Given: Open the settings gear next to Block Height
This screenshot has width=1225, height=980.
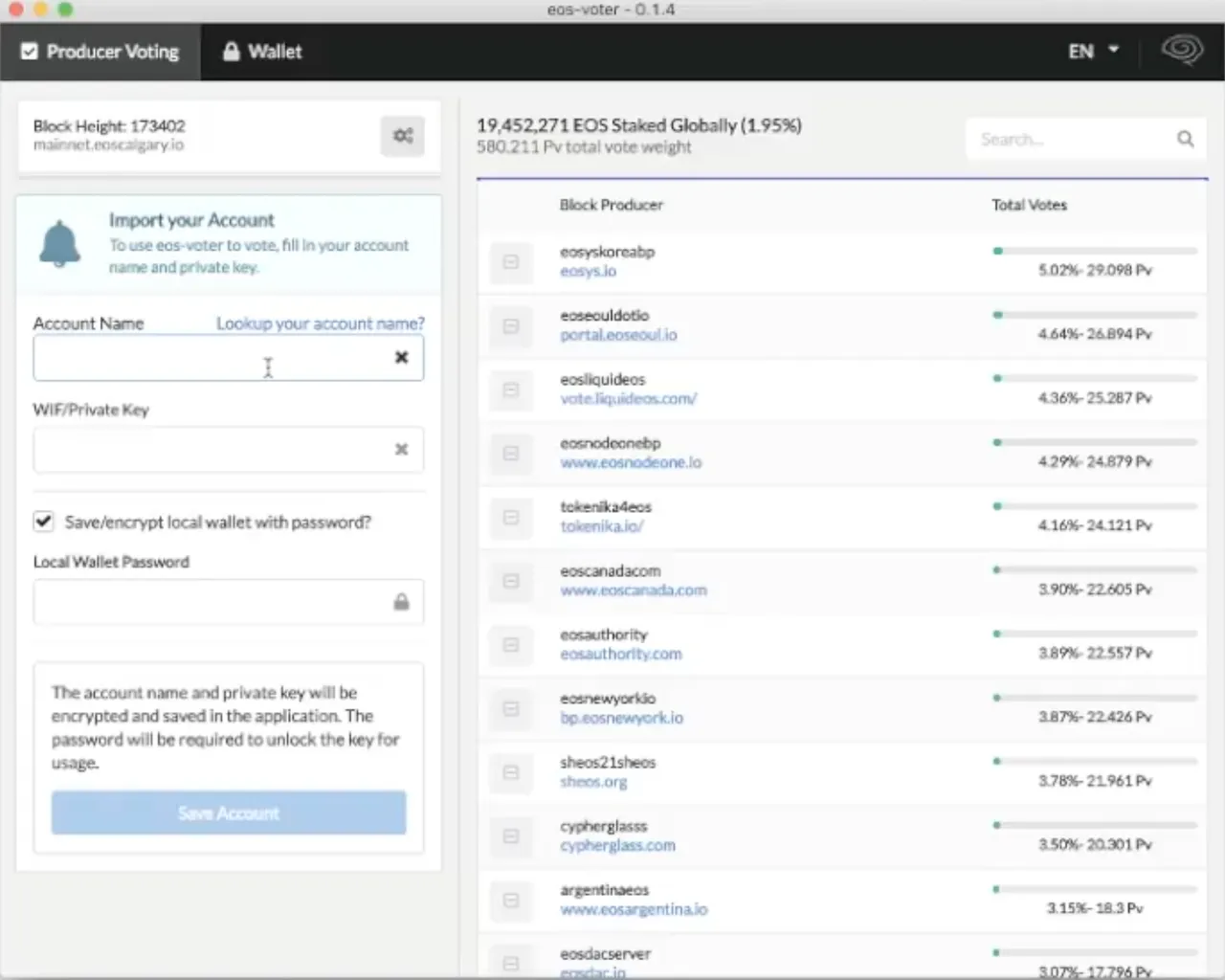Looking at the screenshot, I should 403,136.
